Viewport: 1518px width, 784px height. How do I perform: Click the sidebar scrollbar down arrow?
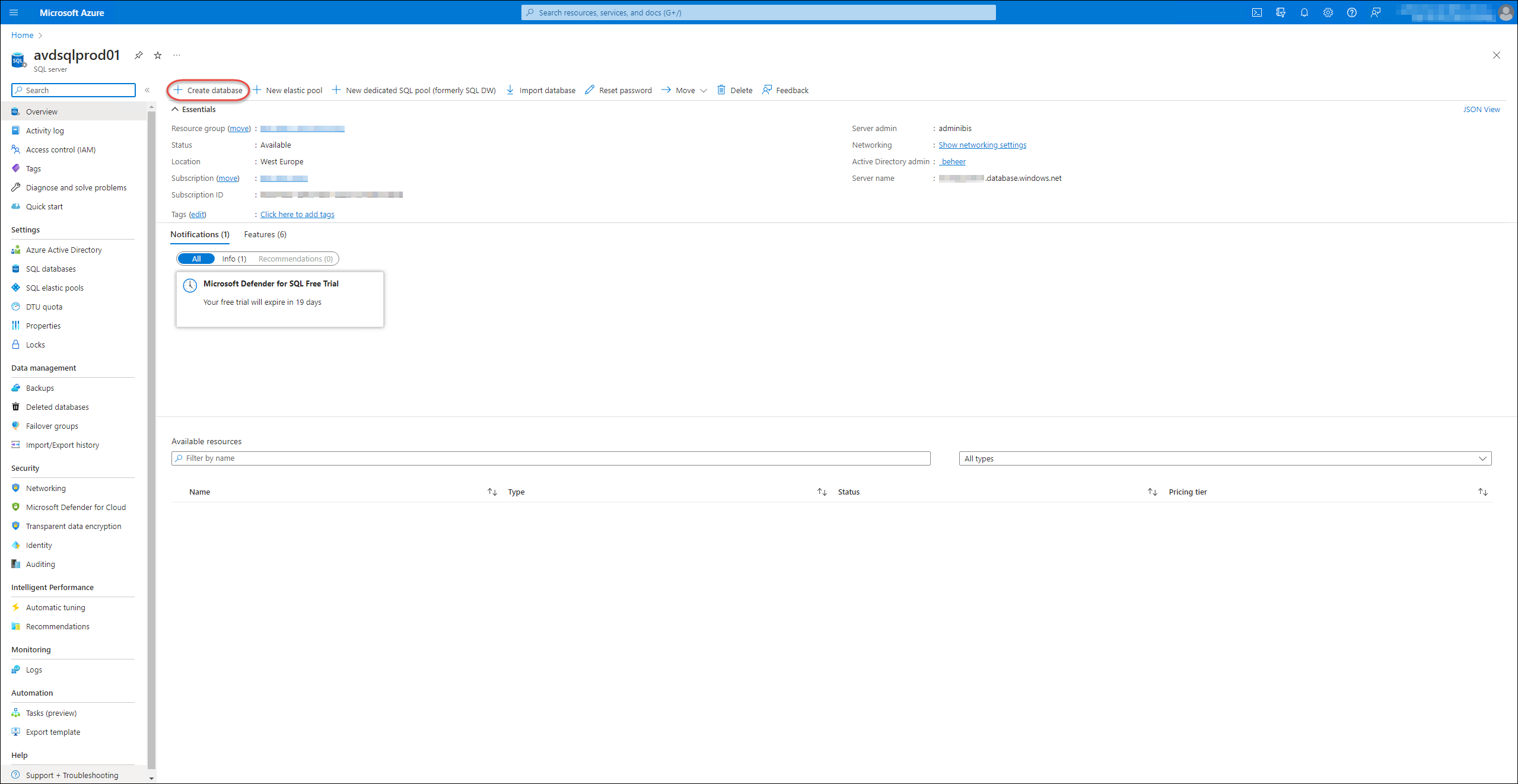[x=151, y=778]
